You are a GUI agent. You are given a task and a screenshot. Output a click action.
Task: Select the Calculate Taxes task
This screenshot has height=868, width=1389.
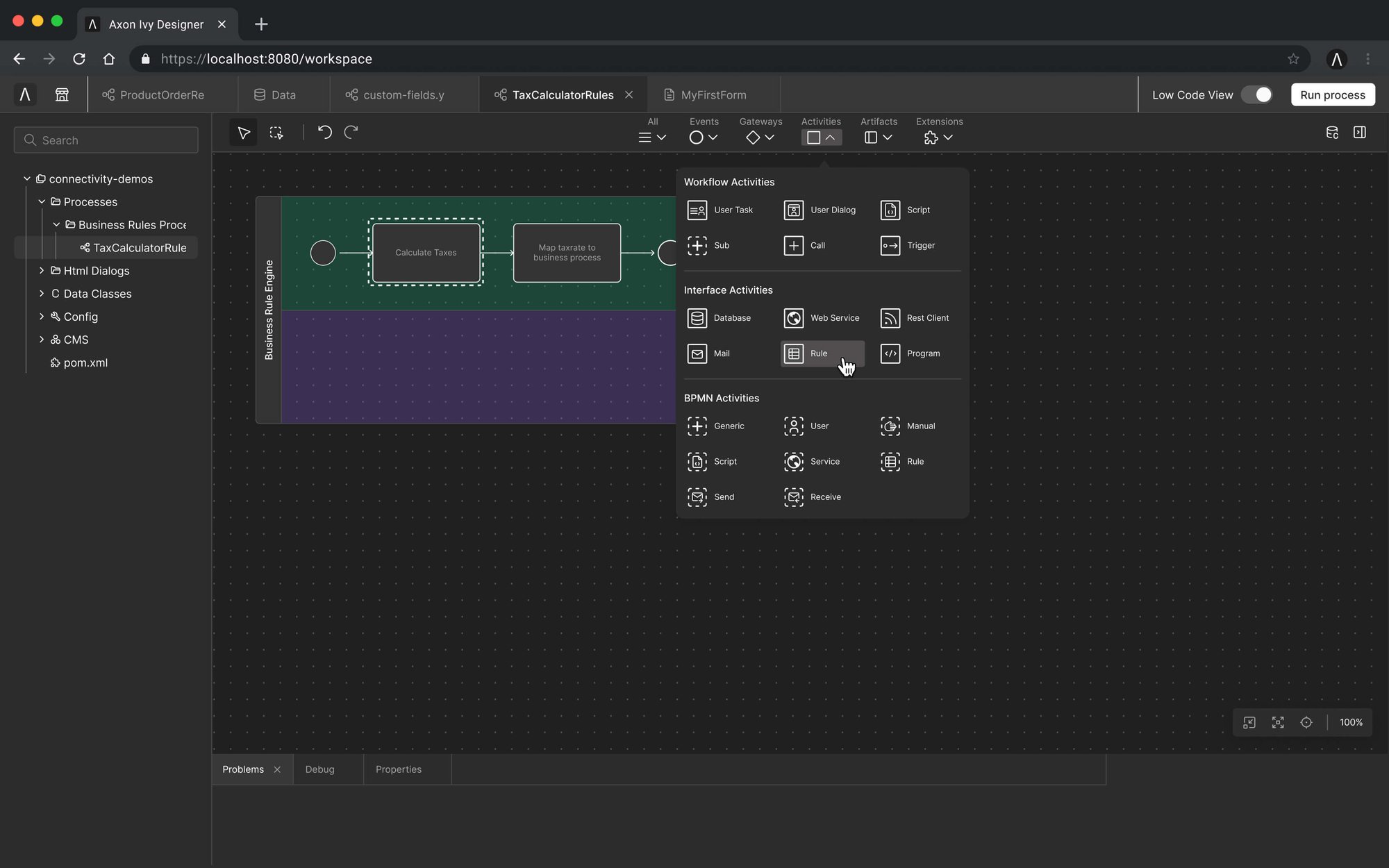pyautogui.click(x=426, y=253)
